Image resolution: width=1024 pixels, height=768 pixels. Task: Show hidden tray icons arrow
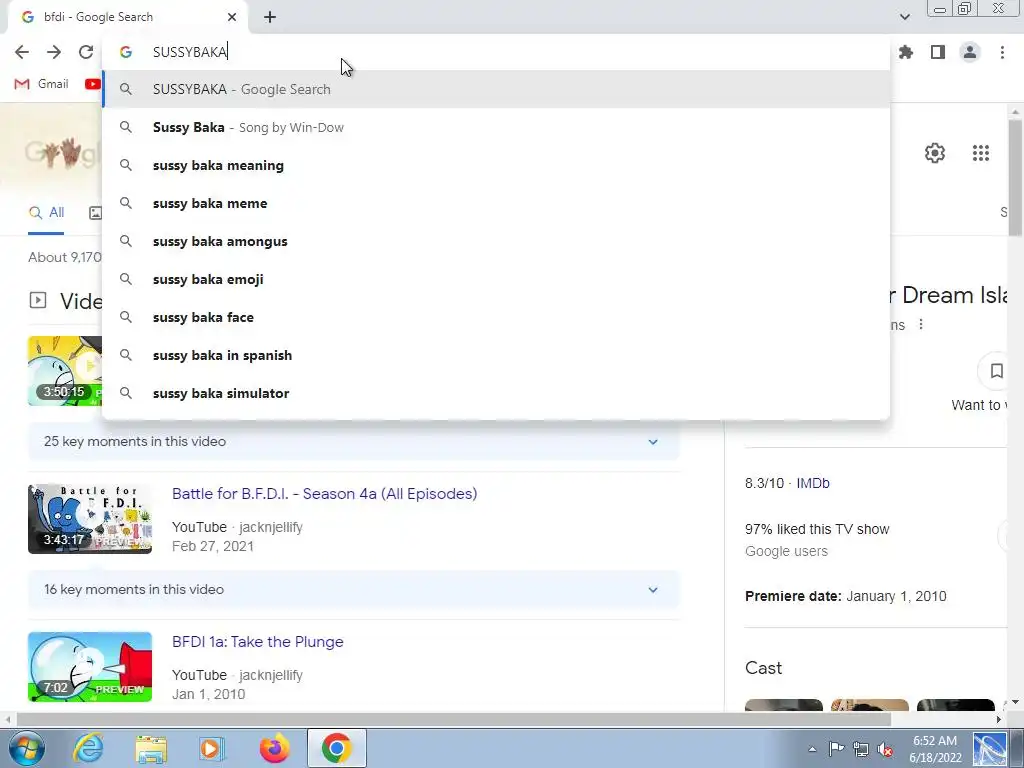pos(812,749)
